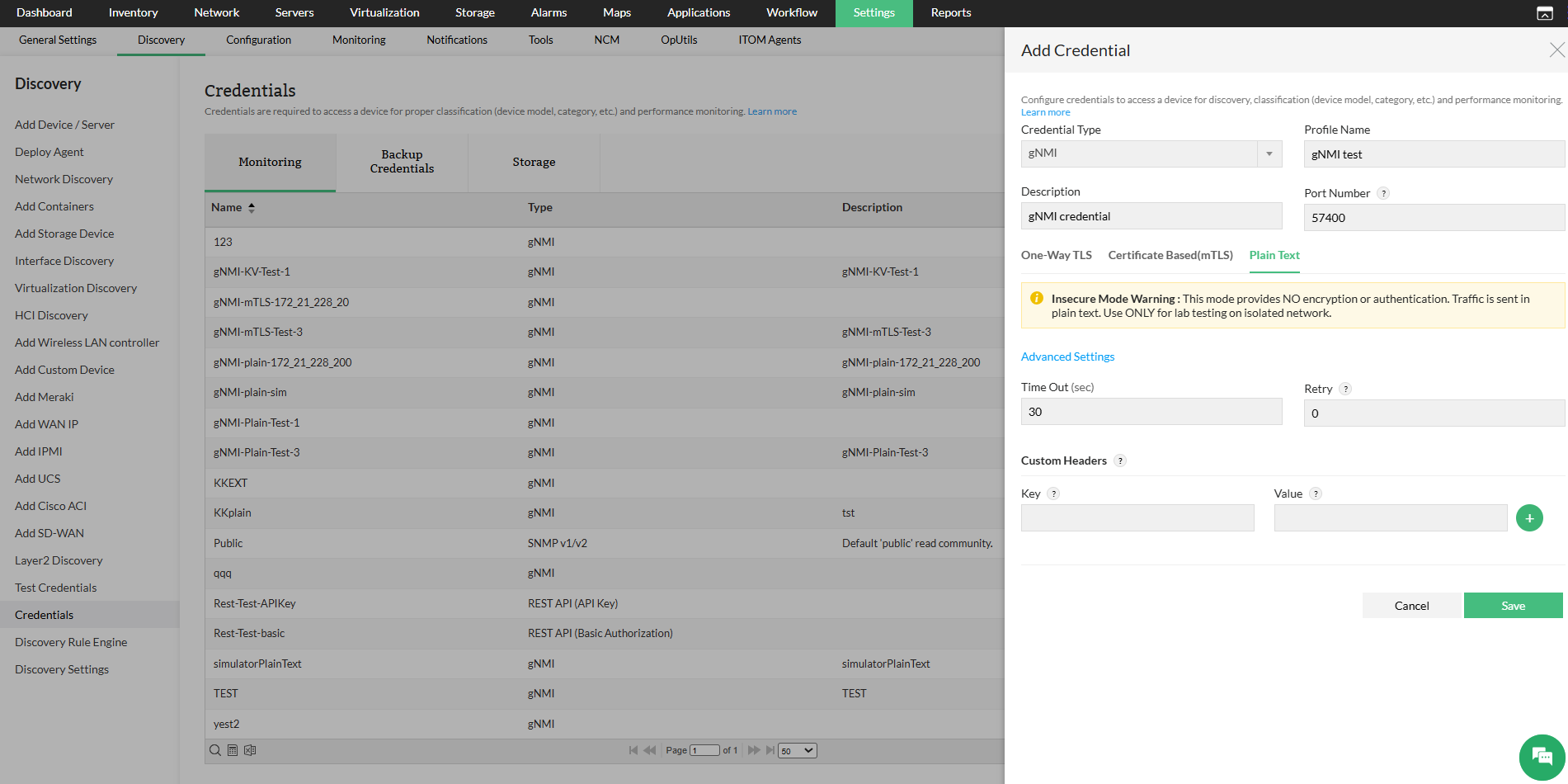
Task: Open the live chat bubble
Action: point(1542,757)
